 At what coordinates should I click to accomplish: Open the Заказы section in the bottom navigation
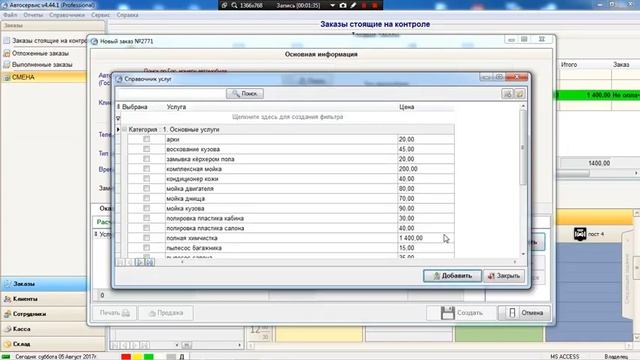coord(44,284)
